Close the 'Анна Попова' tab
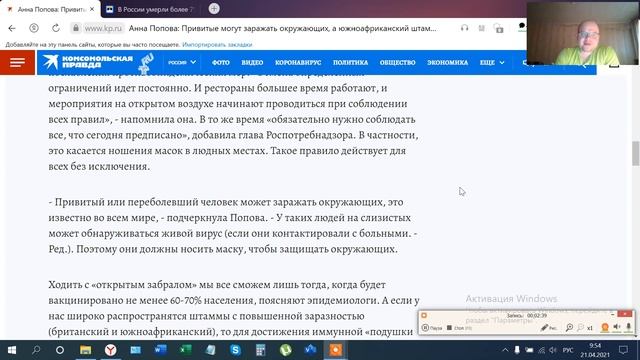Image resolution: width=640 pixels, height=360 pixels. (x=92, y=9)
